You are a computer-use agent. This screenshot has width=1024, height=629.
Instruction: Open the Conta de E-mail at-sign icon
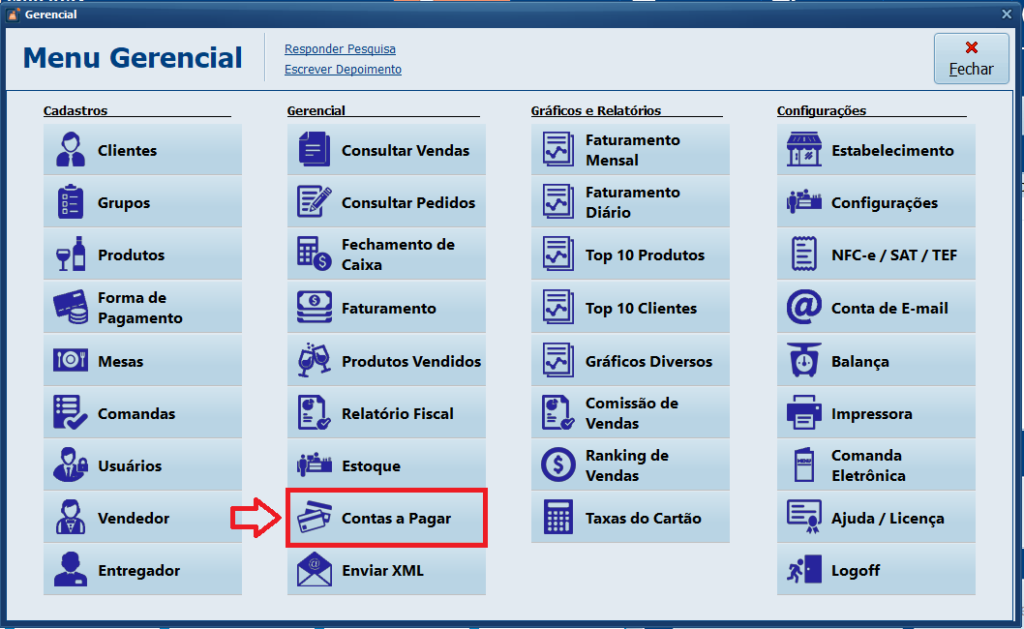[x=804, y=309]
